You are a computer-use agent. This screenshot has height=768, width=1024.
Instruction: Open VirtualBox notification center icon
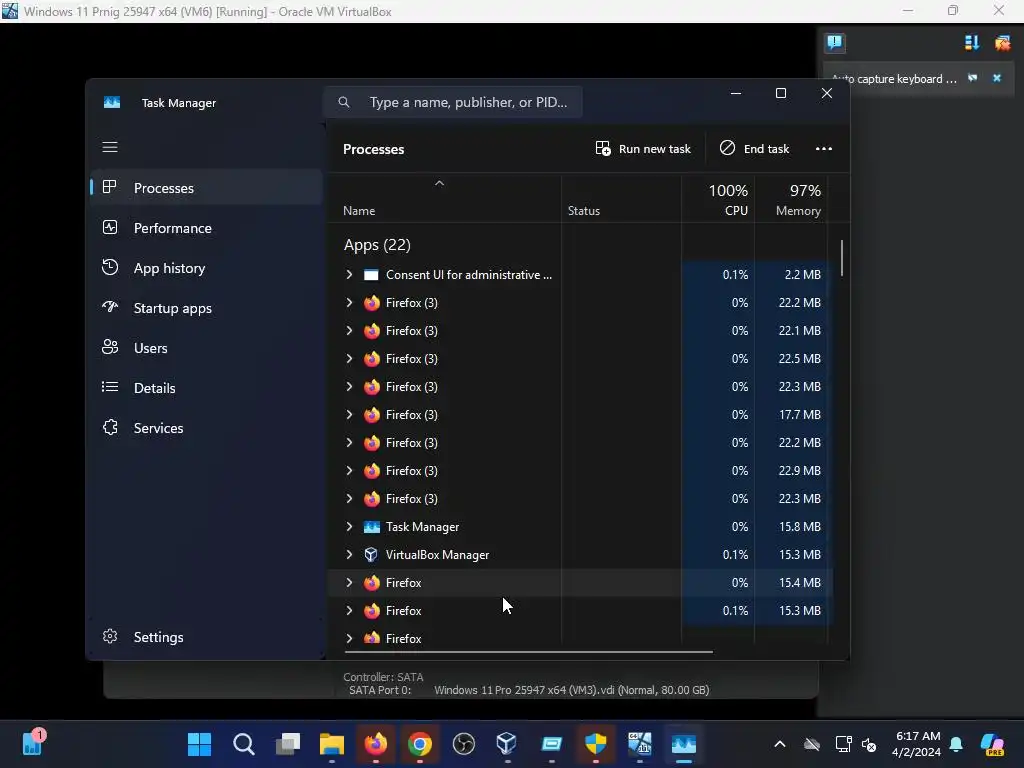835,43
